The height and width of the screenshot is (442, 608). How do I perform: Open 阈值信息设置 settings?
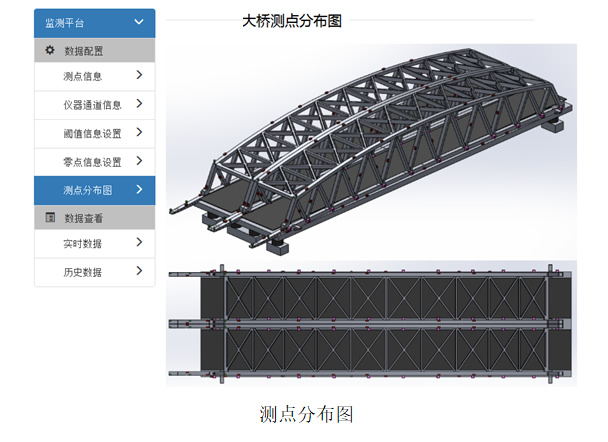(95, 134)
